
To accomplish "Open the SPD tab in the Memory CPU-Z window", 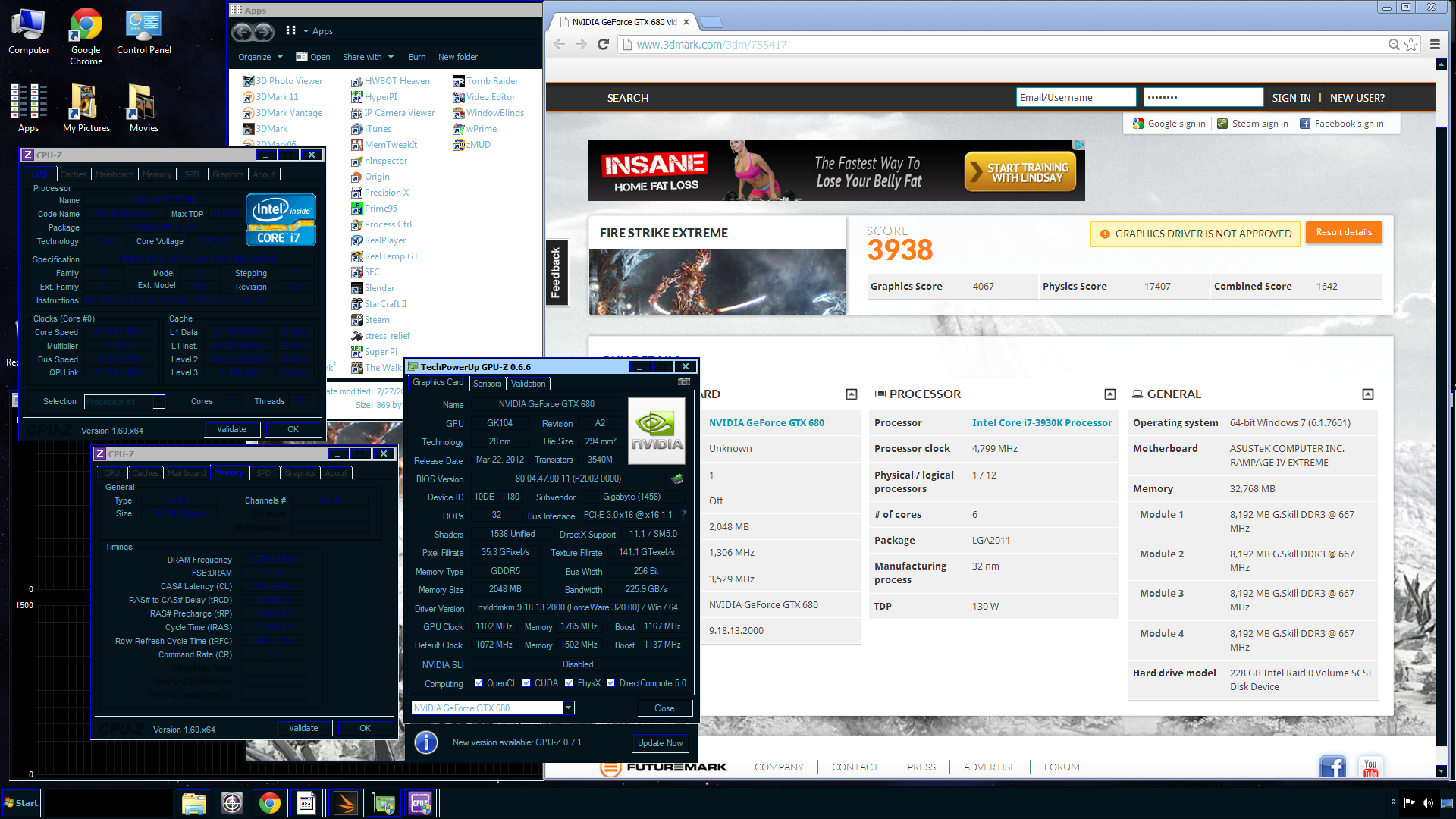I will [x=263, y=473].
